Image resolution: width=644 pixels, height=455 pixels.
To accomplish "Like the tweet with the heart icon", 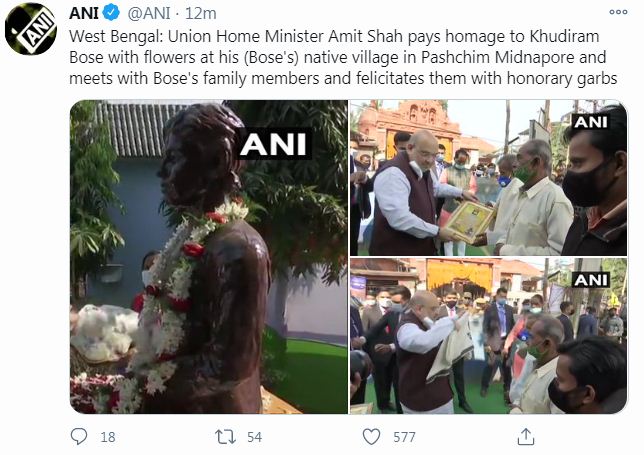I will (x=371, y=437).
